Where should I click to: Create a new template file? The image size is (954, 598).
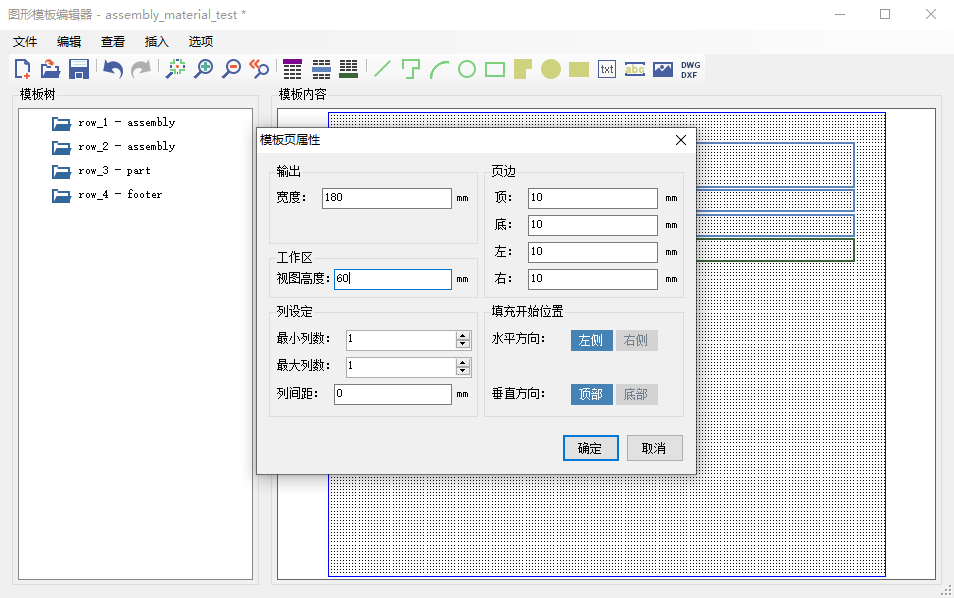point(23,69)
